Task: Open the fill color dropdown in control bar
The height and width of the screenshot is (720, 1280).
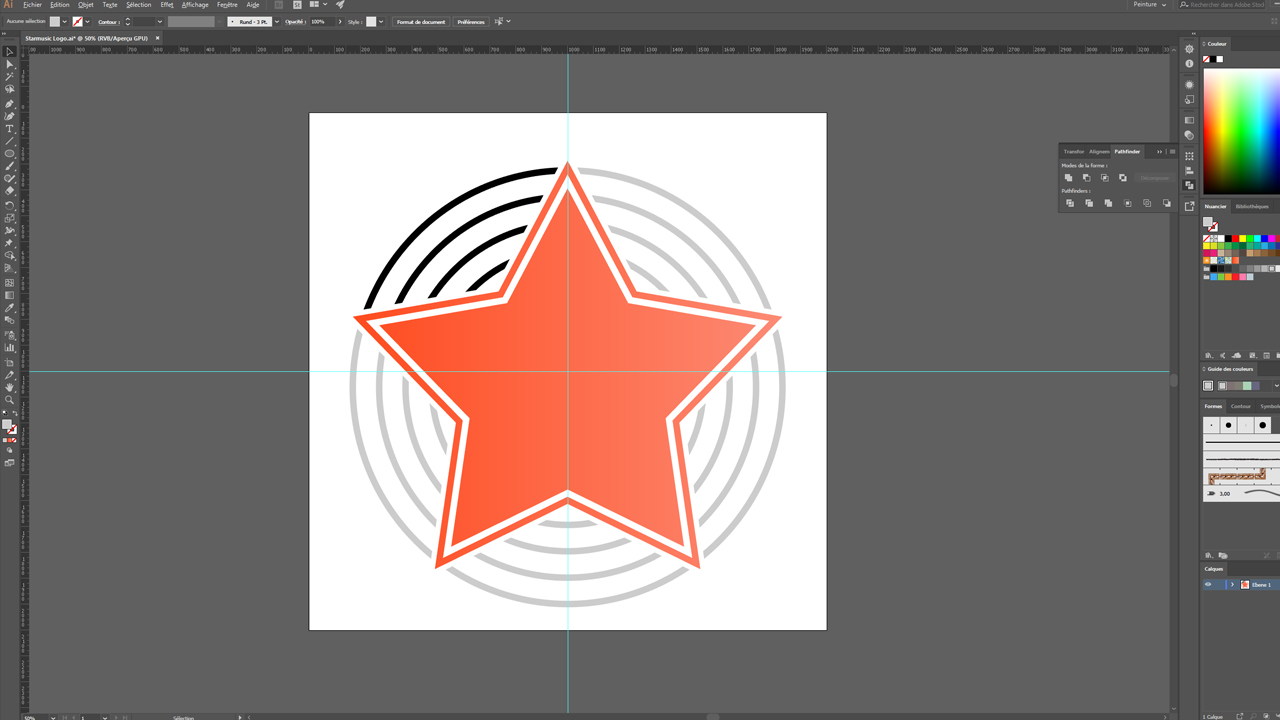Action: [x=65, y=21]
